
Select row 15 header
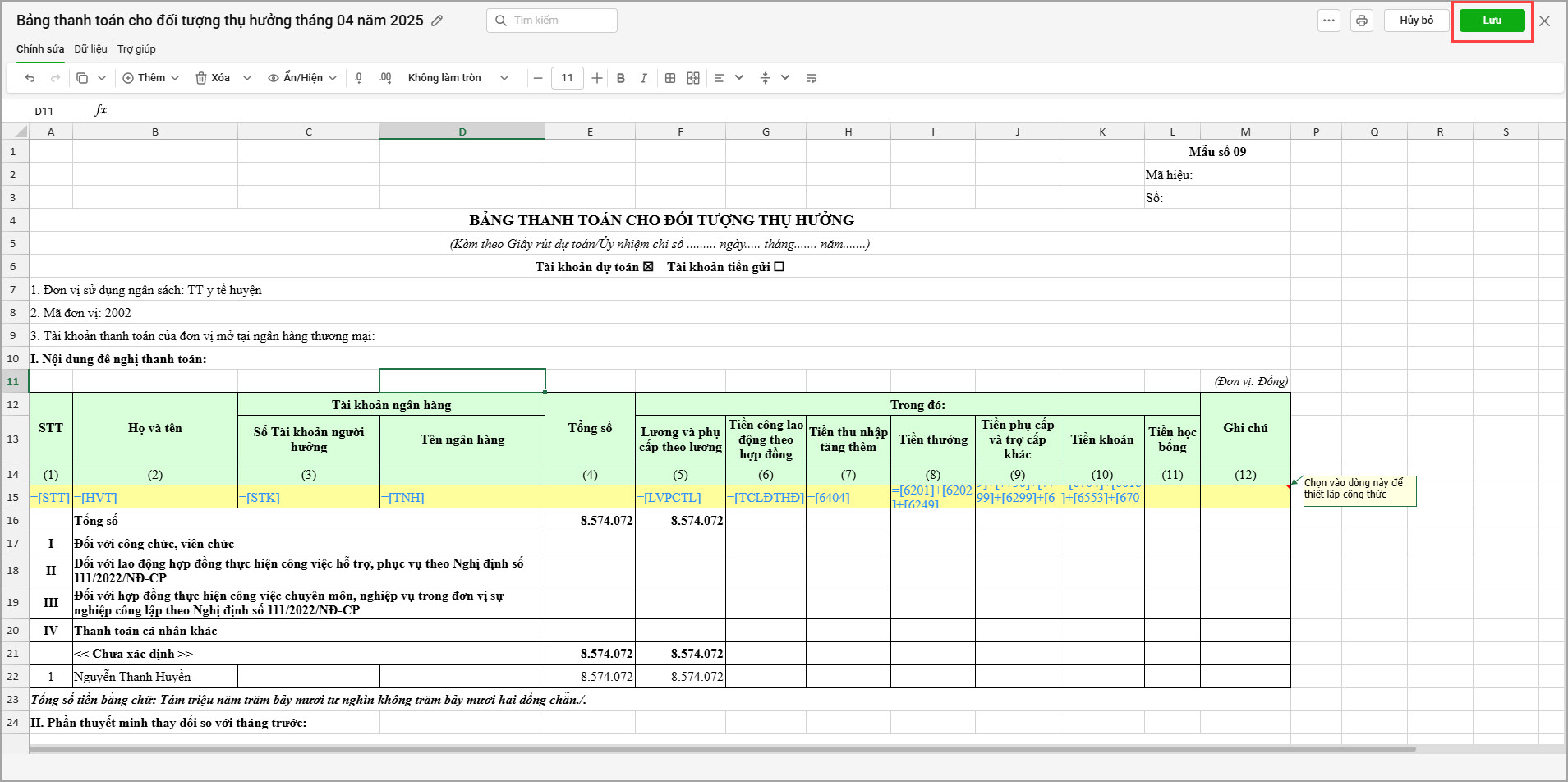tap(15, 497)
